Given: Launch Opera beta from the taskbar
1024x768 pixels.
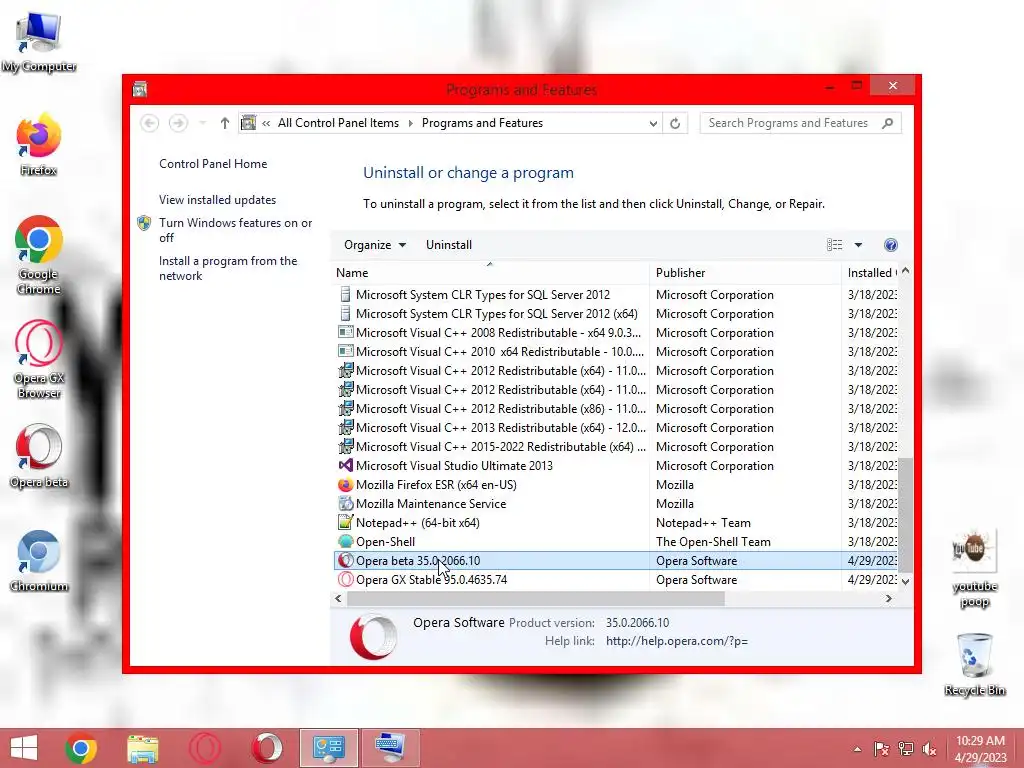Looking at the screenshot, I should 266,748.
